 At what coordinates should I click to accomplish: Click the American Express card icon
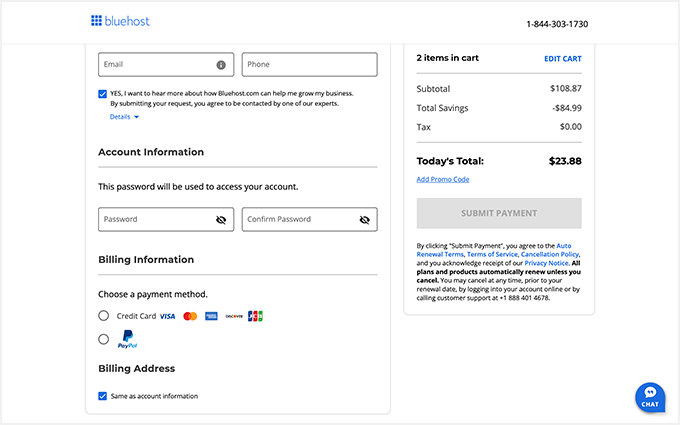(x=211, y=316)
